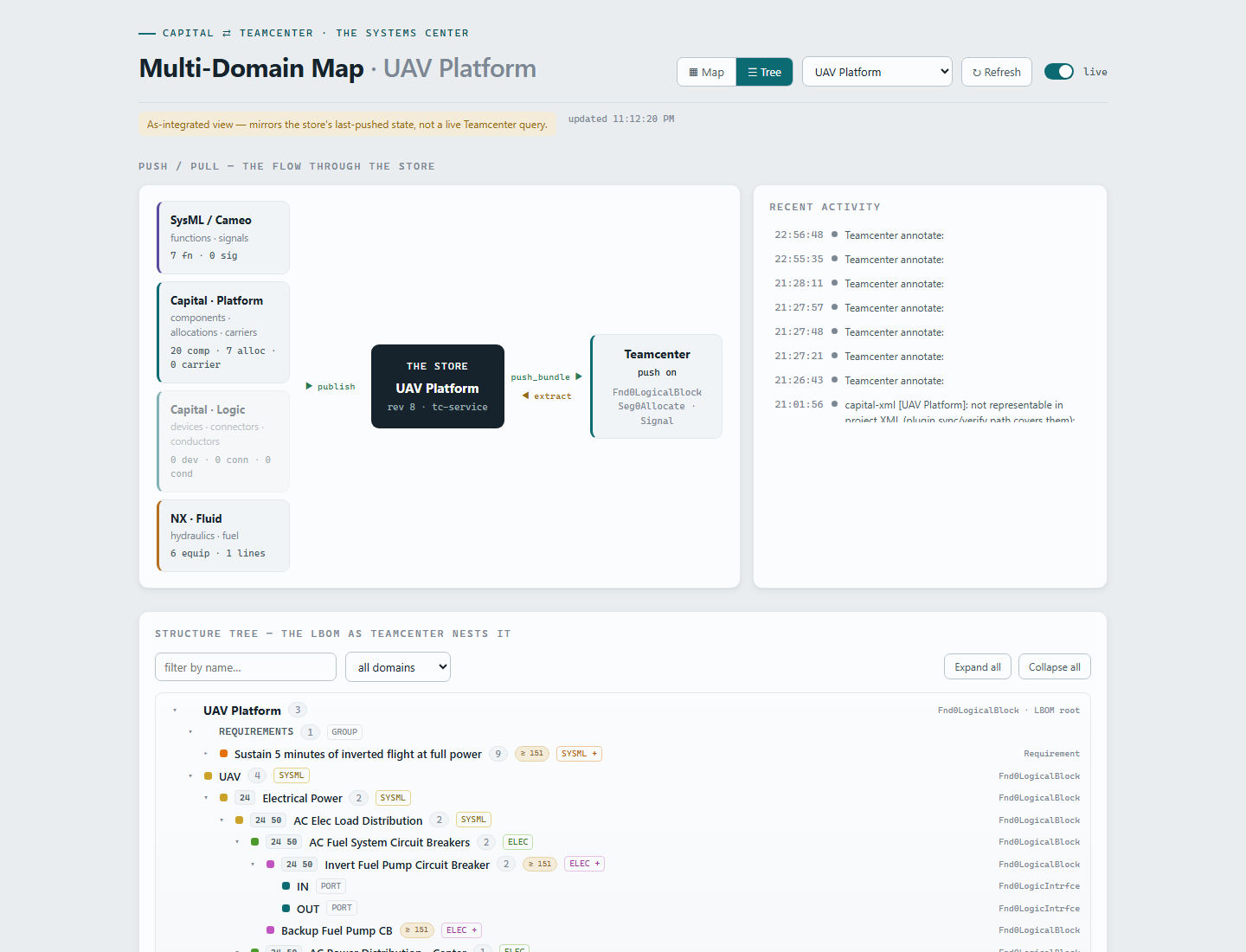
Task: Focus the filter by name field
Action: click(x=246, y=667)
